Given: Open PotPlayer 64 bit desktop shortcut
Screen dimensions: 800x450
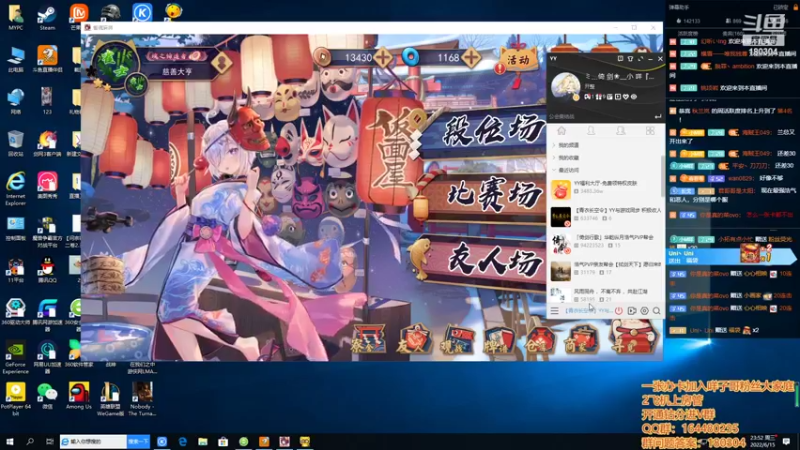Looking at the screenshot, I should (15, 396).
